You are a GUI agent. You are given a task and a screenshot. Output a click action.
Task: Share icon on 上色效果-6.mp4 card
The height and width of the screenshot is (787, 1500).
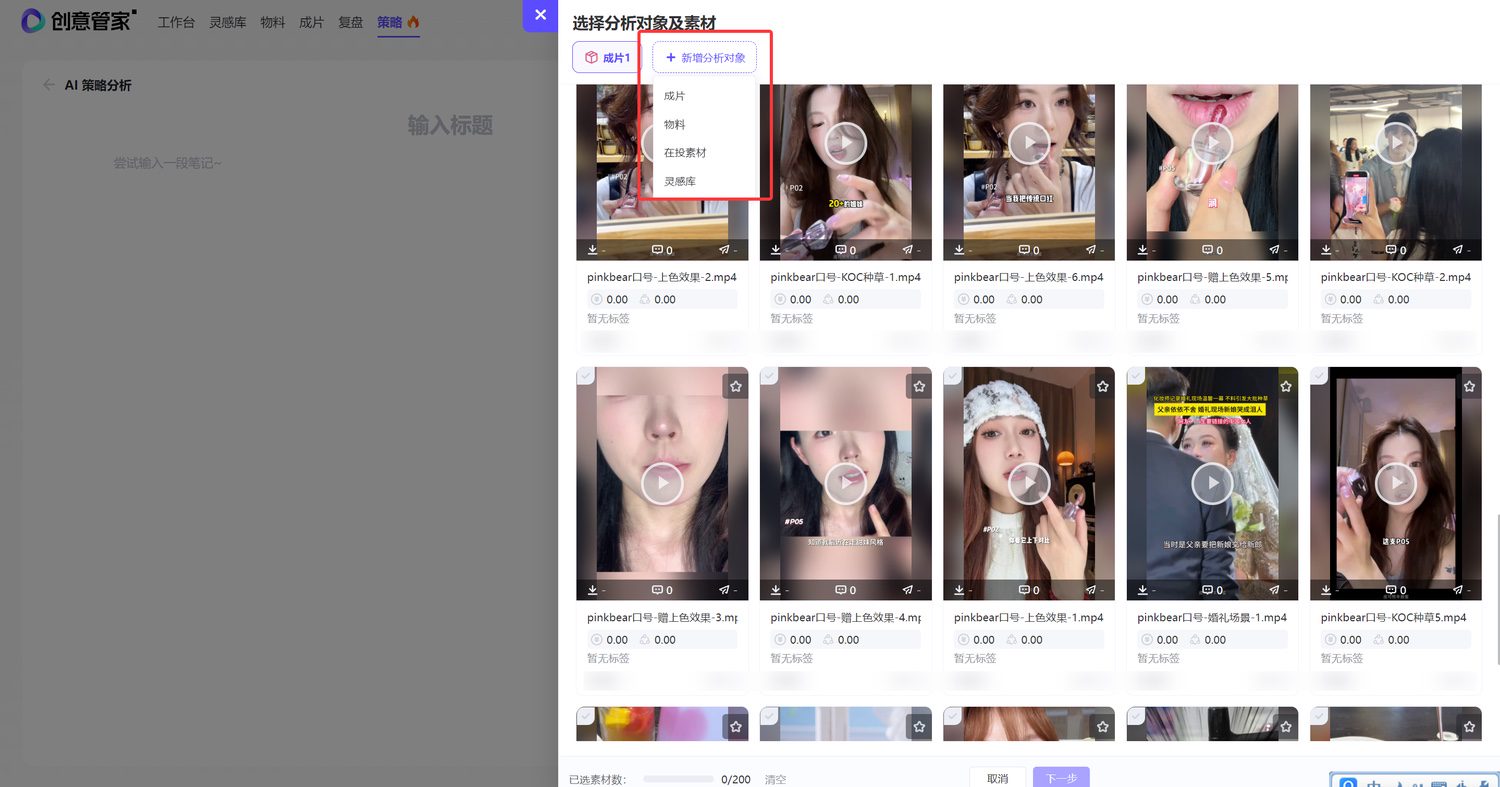point(1092,250)
